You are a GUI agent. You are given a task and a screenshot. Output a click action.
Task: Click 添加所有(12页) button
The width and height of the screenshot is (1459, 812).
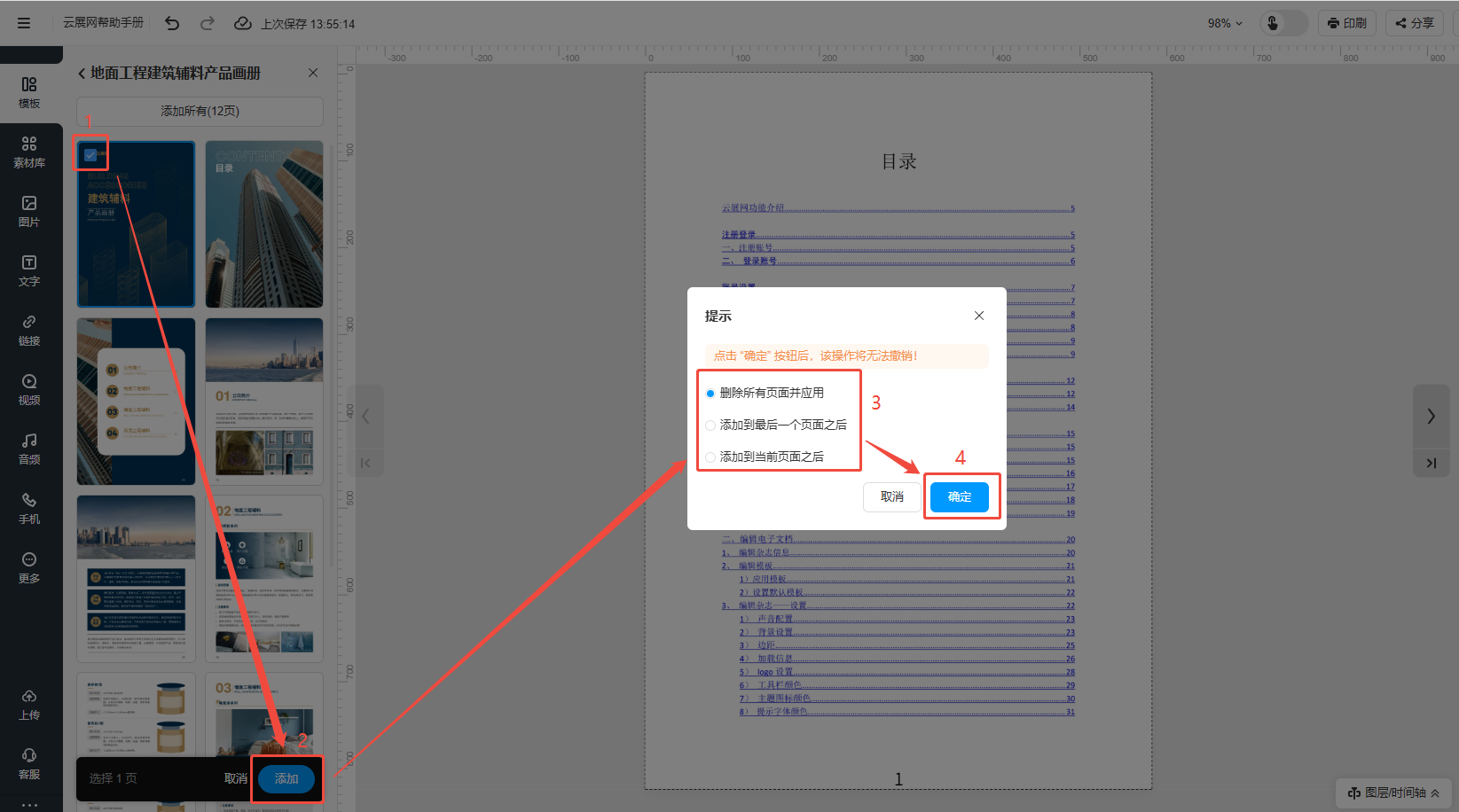[x=200, y=111]
